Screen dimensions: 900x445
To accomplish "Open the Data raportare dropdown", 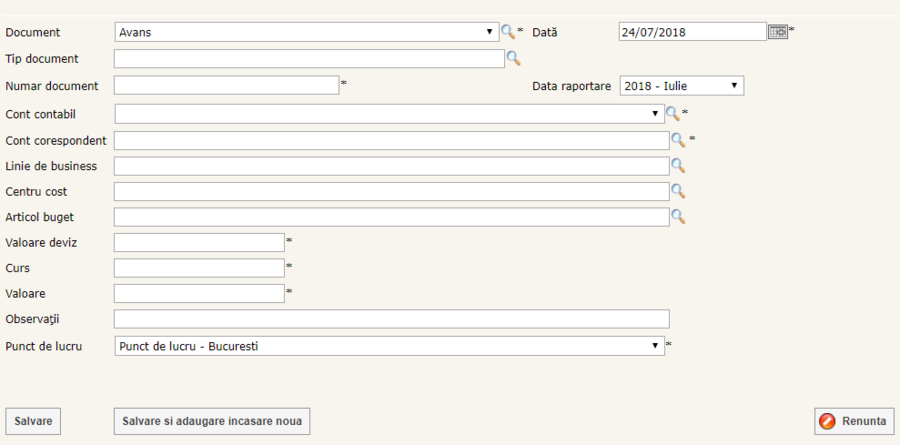I will (x=681, y=86).
